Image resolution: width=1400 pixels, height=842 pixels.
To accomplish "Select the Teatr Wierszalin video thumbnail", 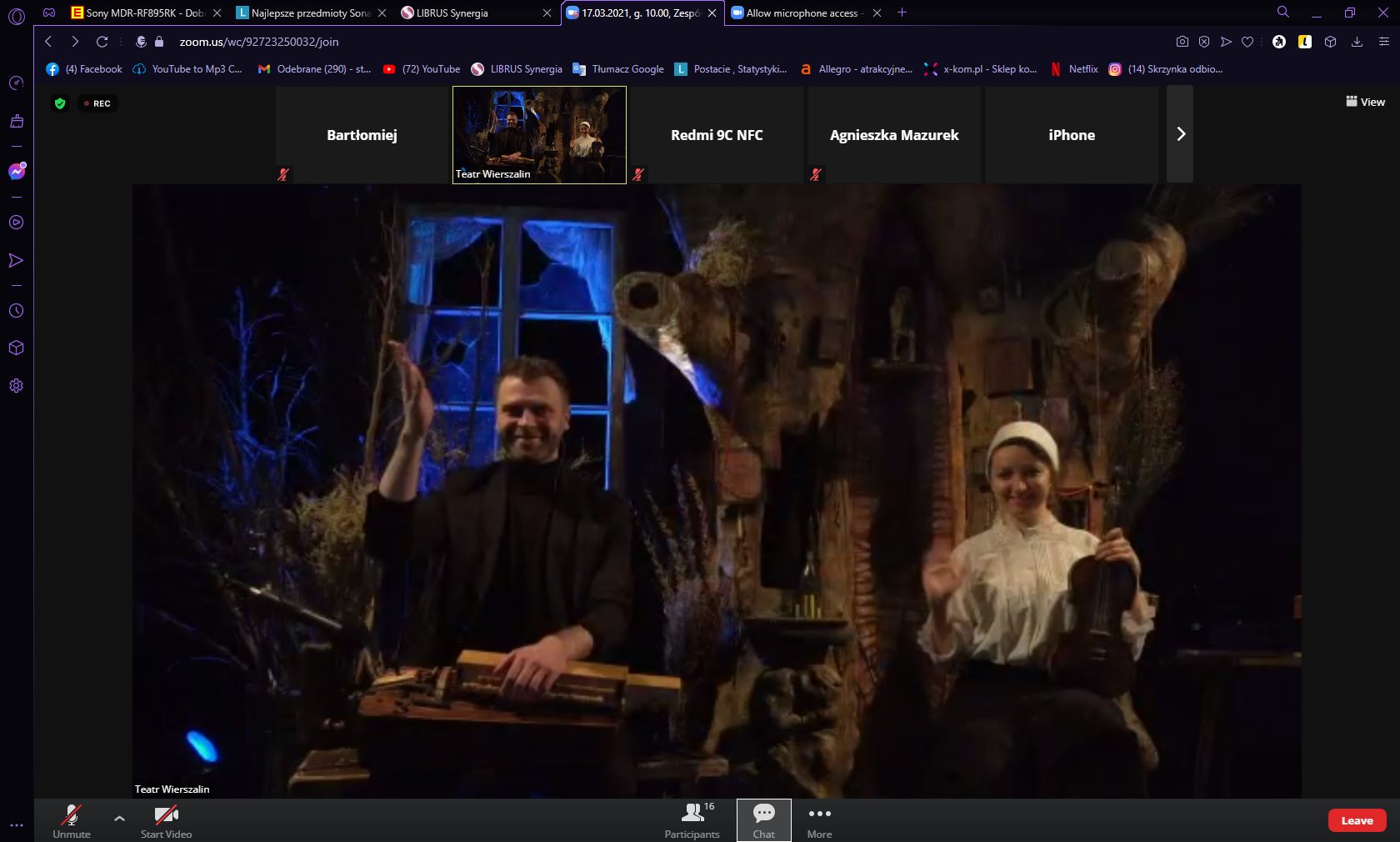I will (539, 134).
